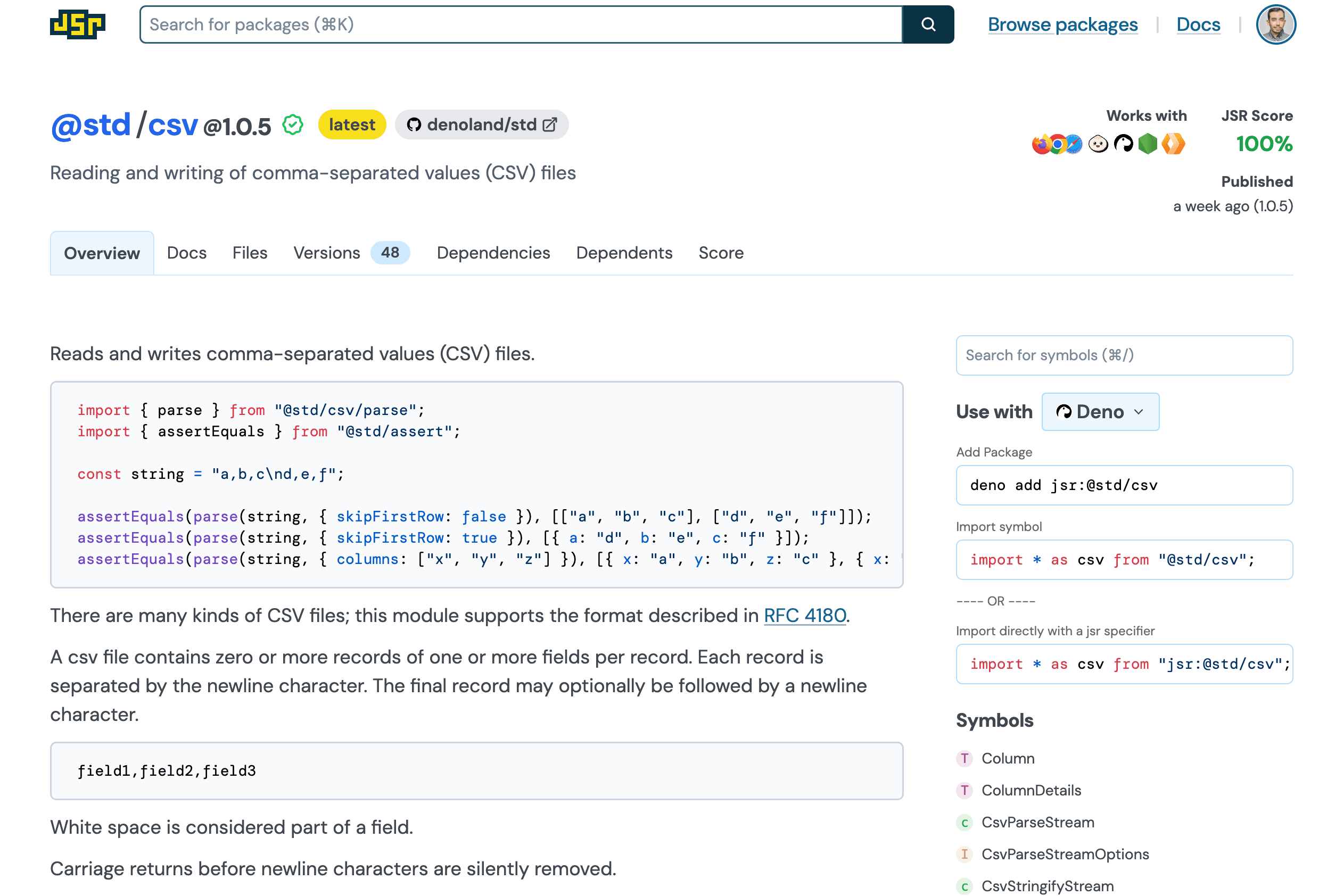
Task: Click the 48 versions count badge
Action: coord(390,253)
